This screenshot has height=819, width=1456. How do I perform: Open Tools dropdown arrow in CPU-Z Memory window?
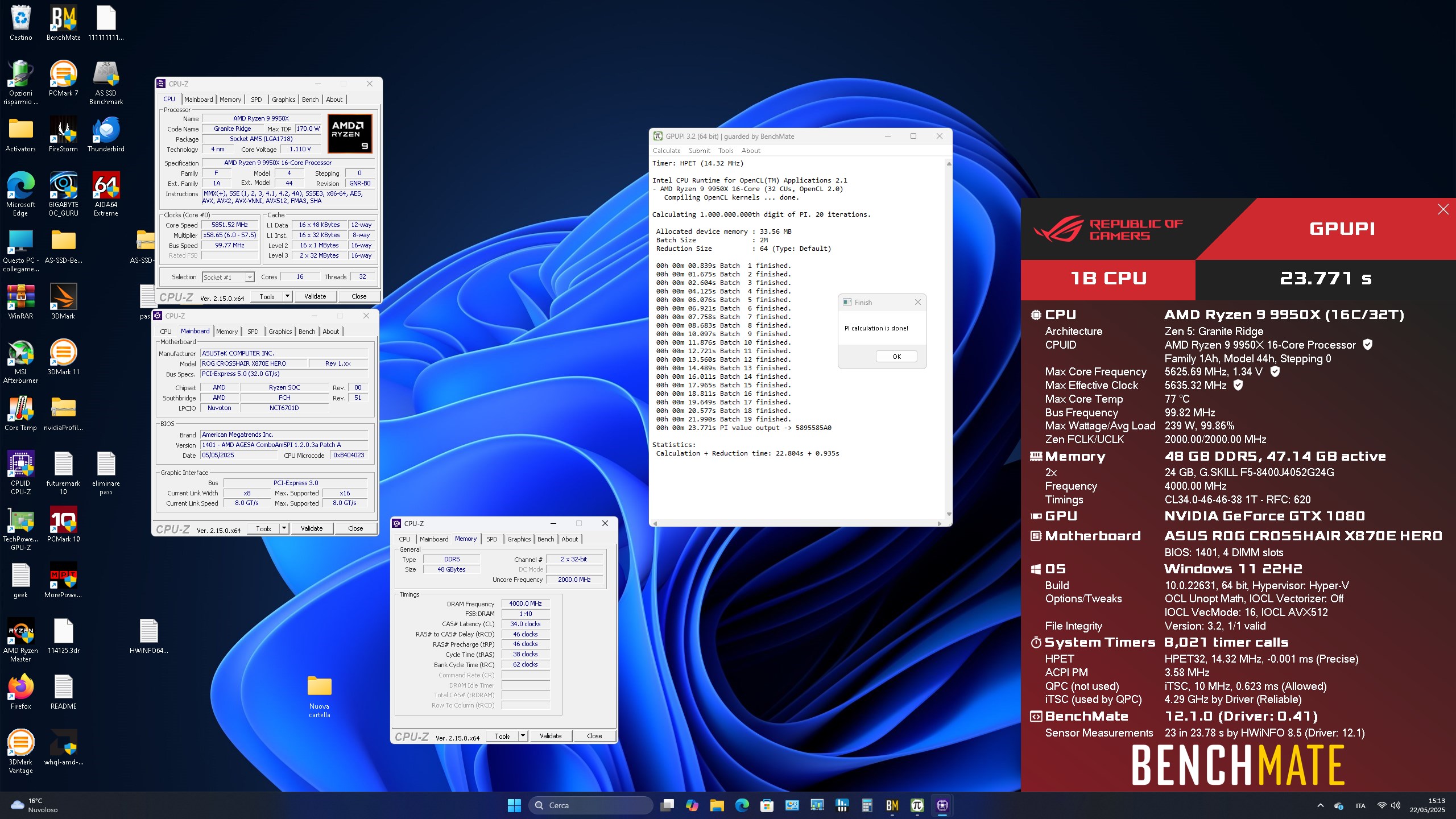point(523,736)
